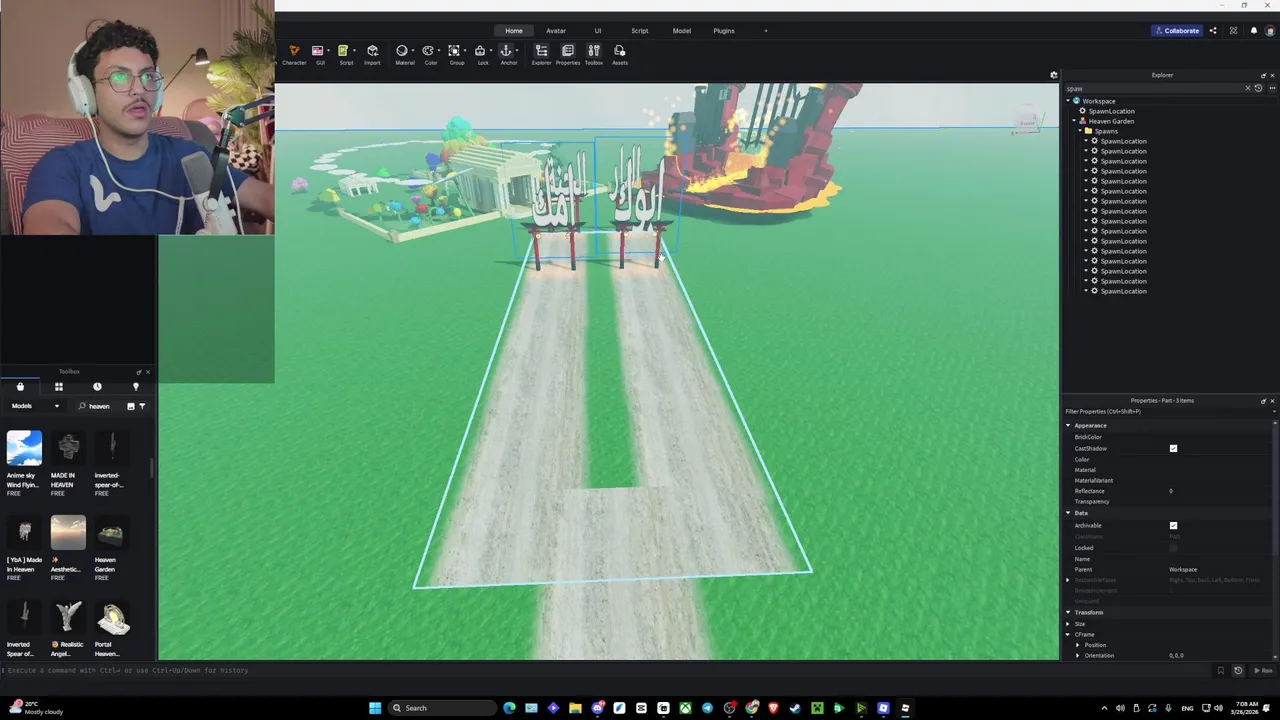Click the Toolbox search field
The image size is (1280, 720).
pyautogui.click(x=107, y=406)
